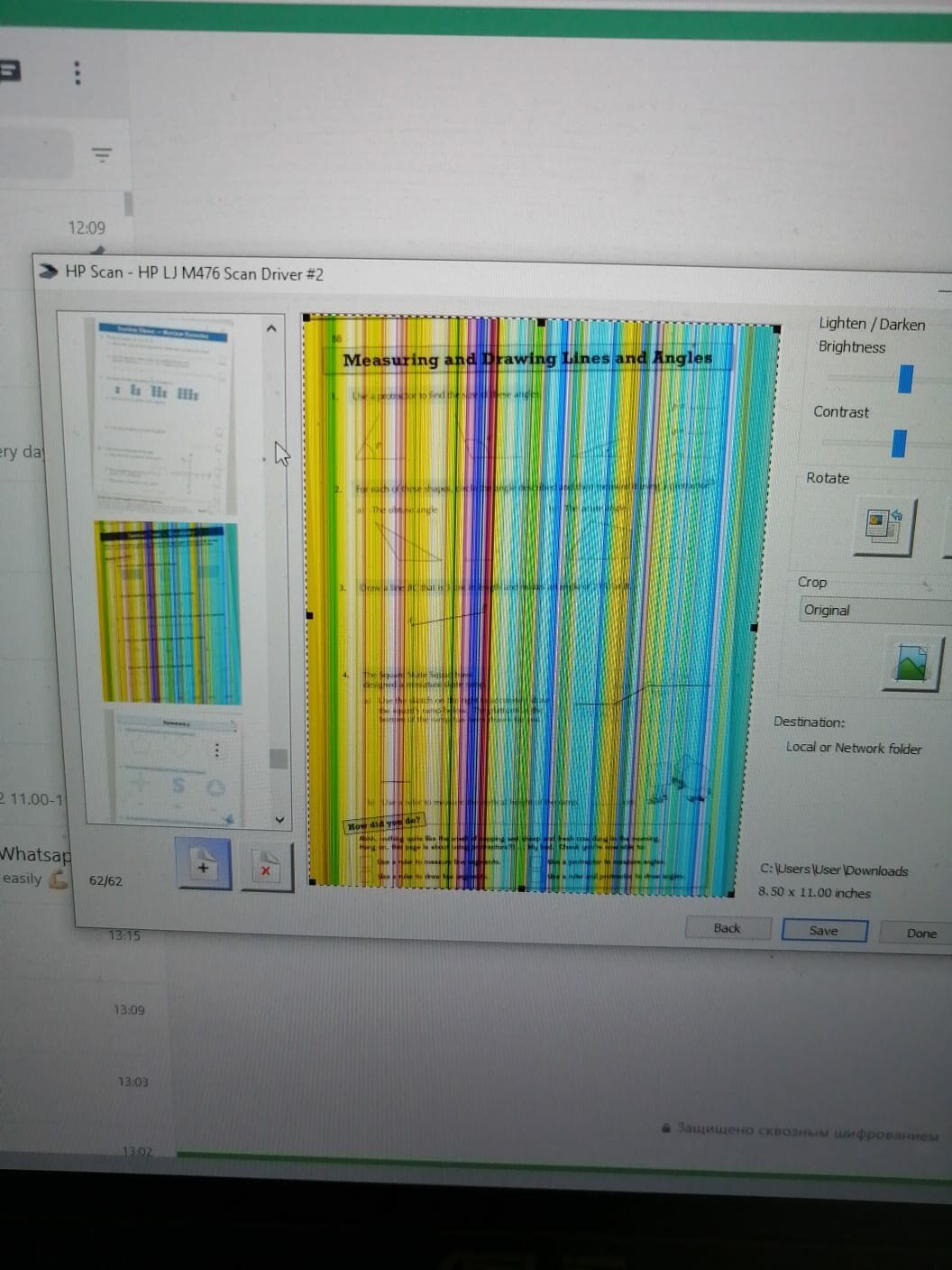Select the first scanned page thumbnail with bar charts
This screenshot has width=952, height=1270.
[162, 415]
